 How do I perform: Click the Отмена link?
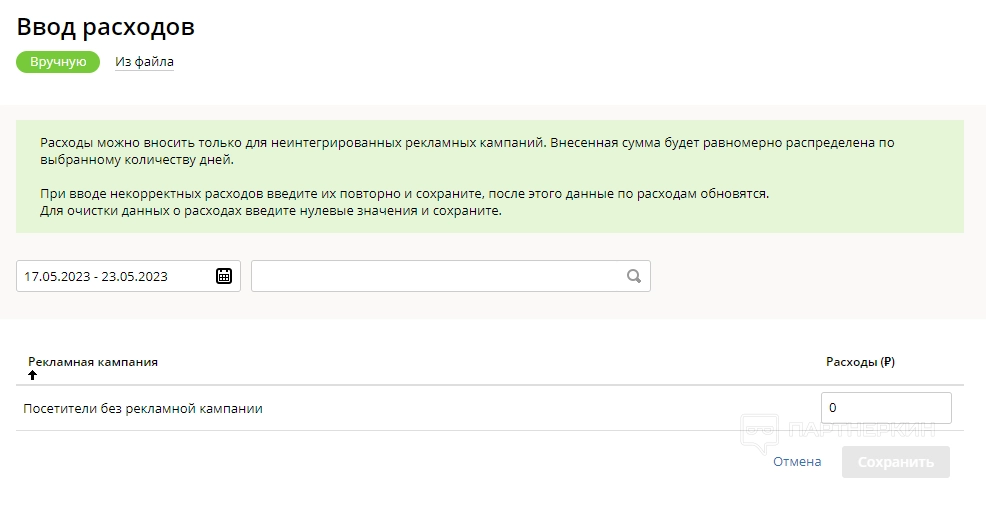pyautogui.click(x=797, y=462)
